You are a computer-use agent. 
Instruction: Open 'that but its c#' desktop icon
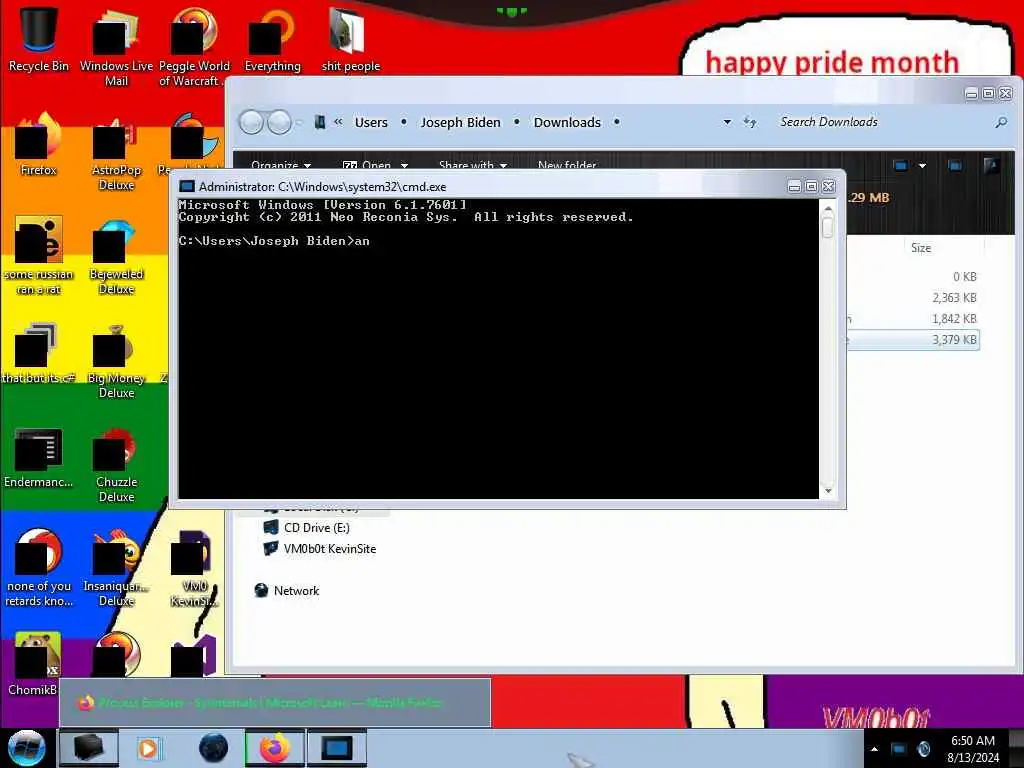(x=39, y=353)
